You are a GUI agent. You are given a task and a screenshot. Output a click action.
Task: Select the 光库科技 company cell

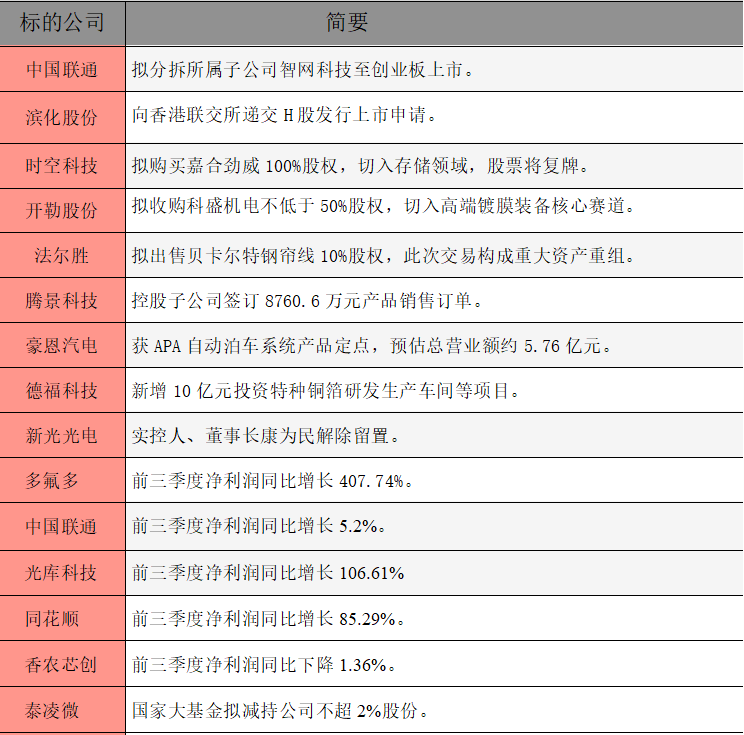pyautogui.click(x=62, y=573)
